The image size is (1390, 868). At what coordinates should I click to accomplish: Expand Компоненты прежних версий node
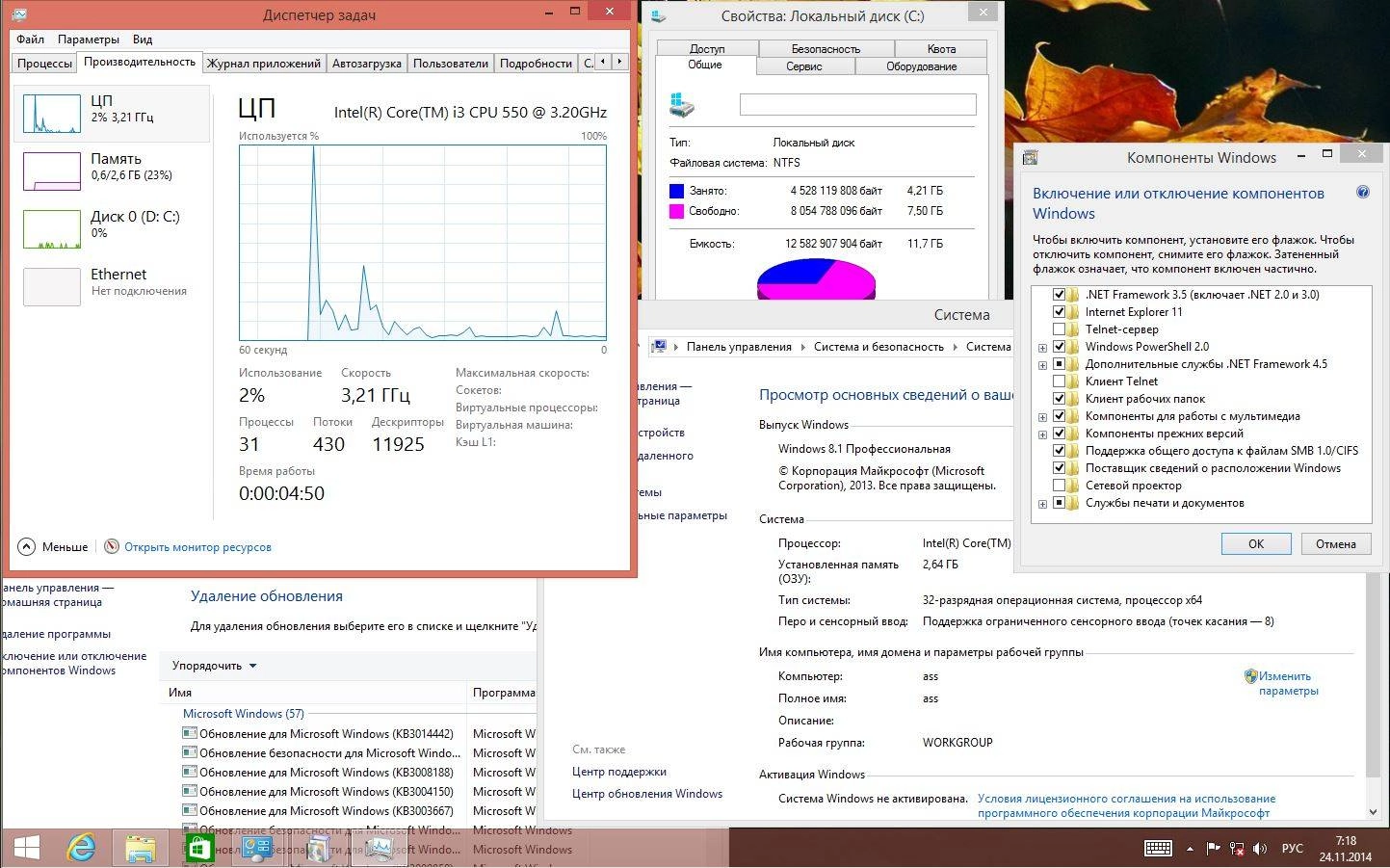[1042, 434]
